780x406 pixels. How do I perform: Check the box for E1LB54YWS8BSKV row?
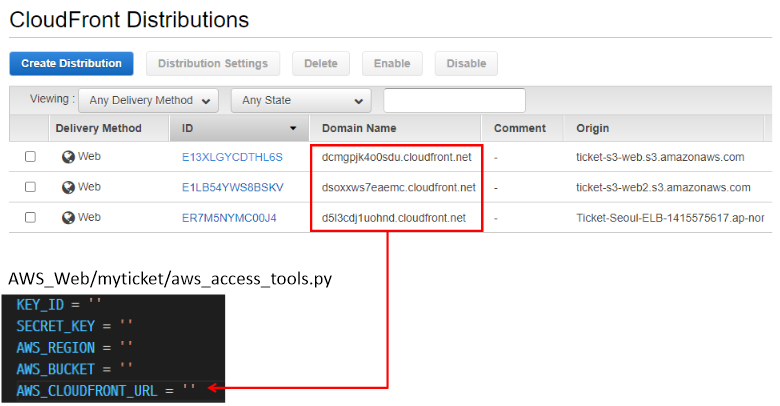point(30,187)
